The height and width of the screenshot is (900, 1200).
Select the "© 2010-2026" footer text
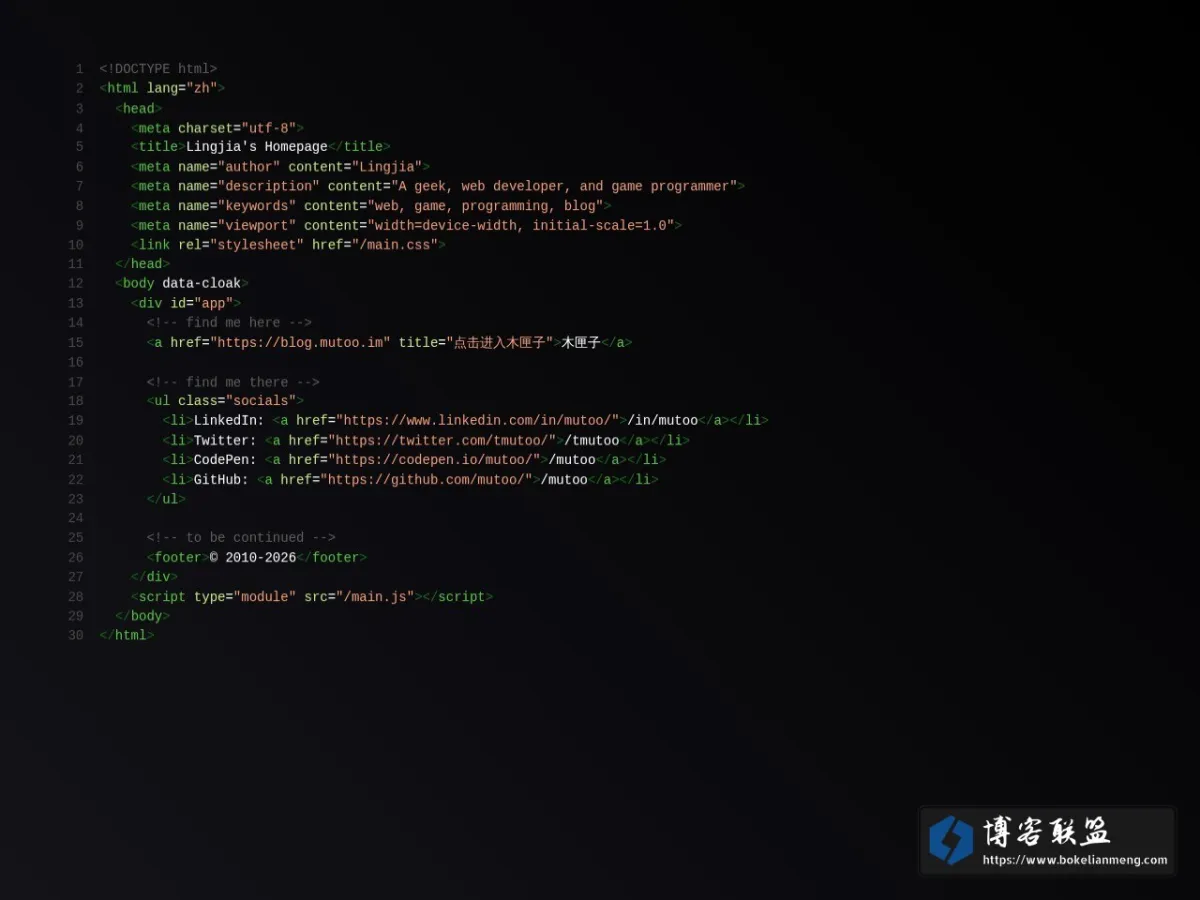pos(253,558)
